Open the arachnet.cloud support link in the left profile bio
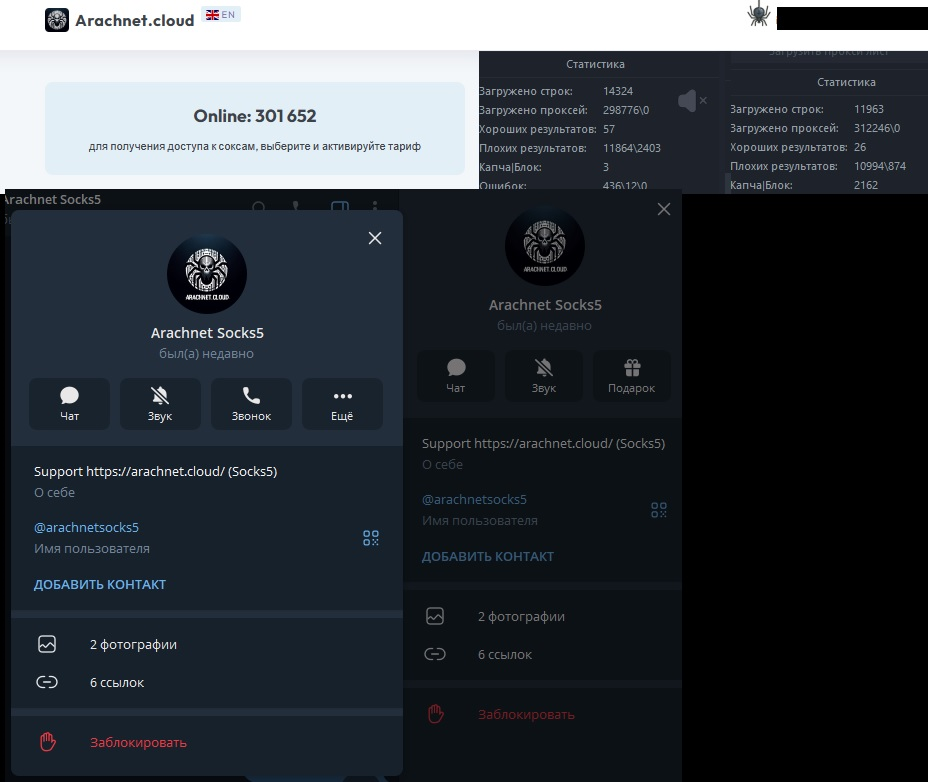 [155, 471]
